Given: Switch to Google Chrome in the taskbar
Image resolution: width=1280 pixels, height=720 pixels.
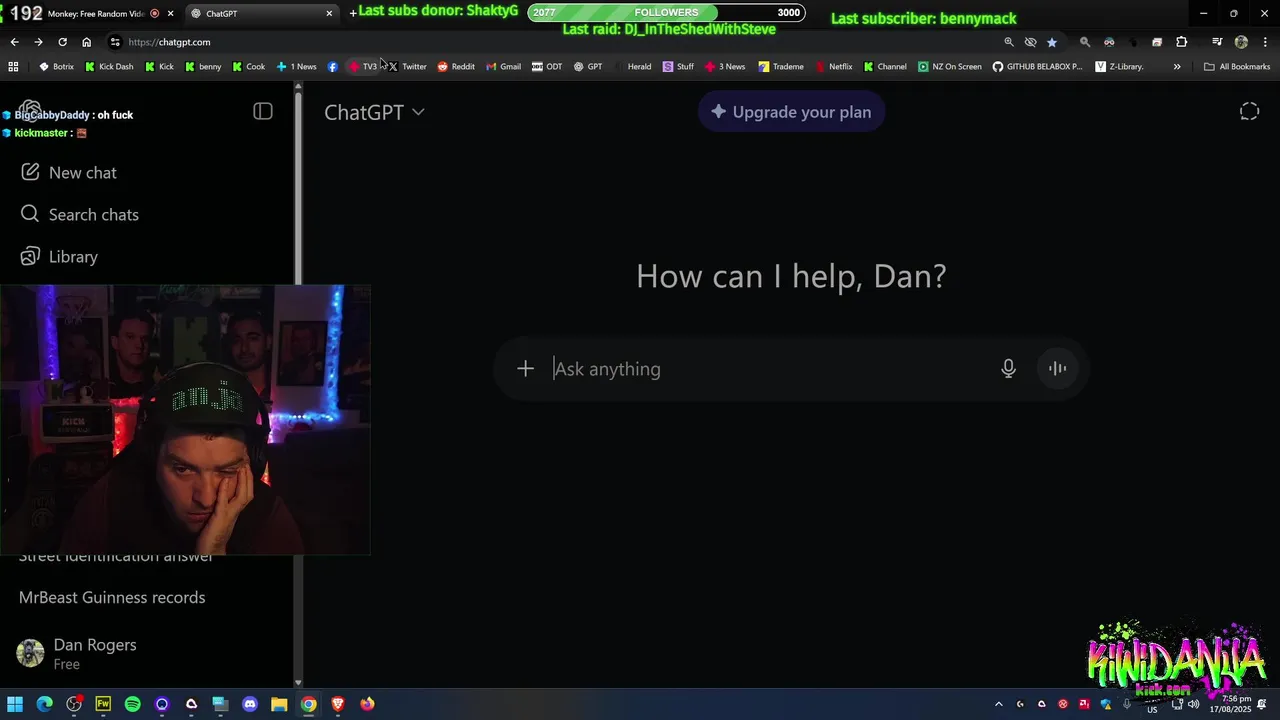Looking at the screenshot, I should tap(309, 704).
